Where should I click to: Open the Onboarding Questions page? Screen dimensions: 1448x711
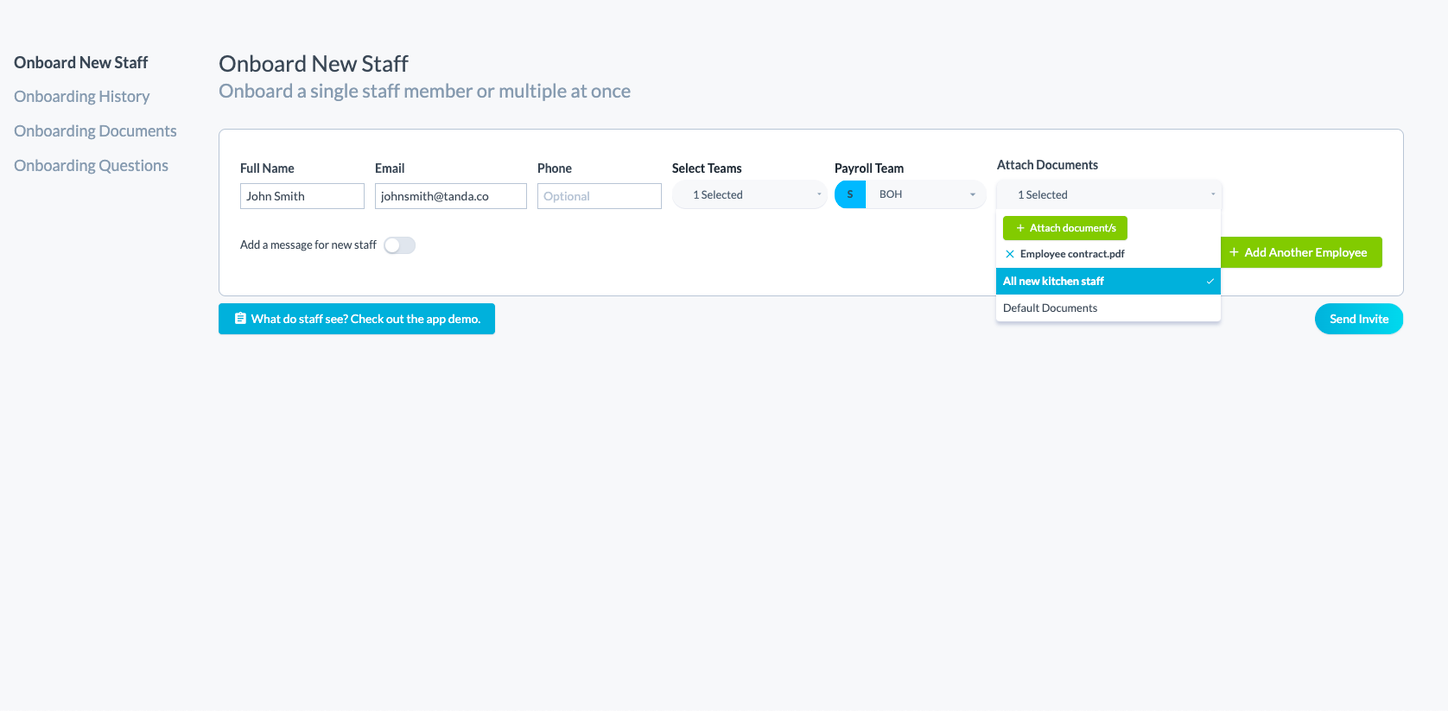(91, 165)
